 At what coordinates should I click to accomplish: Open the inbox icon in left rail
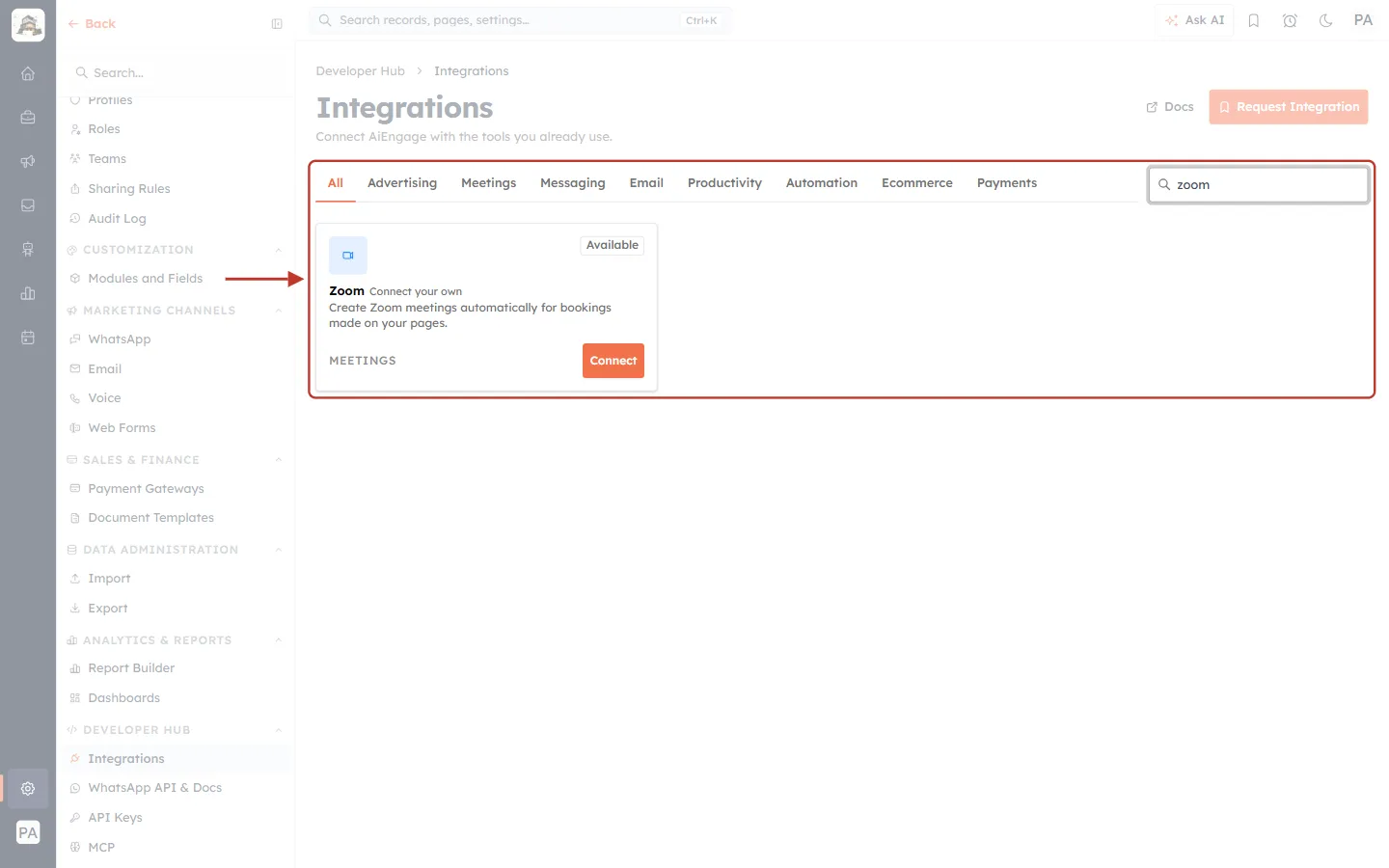pyautogui.click(x=28, y=205)
